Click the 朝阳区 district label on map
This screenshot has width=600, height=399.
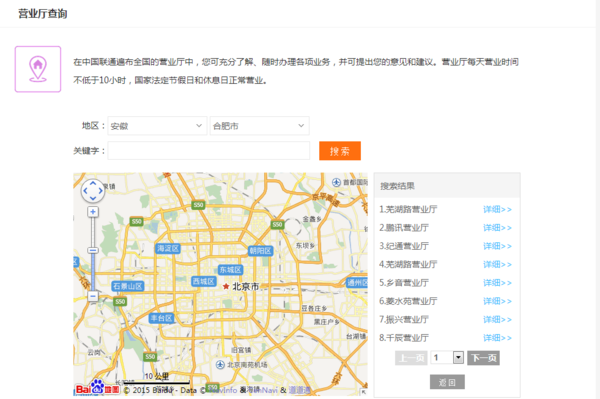(x=261, y=251)
